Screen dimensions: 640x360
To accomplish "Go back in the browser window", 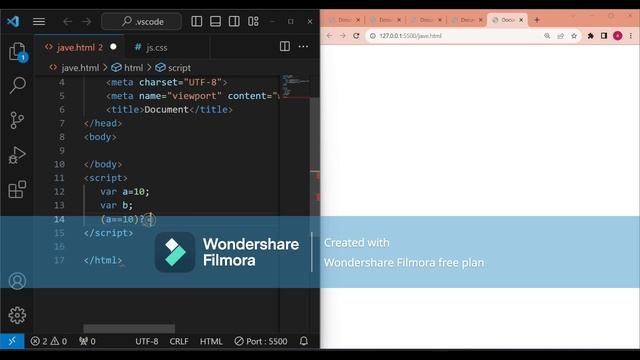I will tap(329, 36).
